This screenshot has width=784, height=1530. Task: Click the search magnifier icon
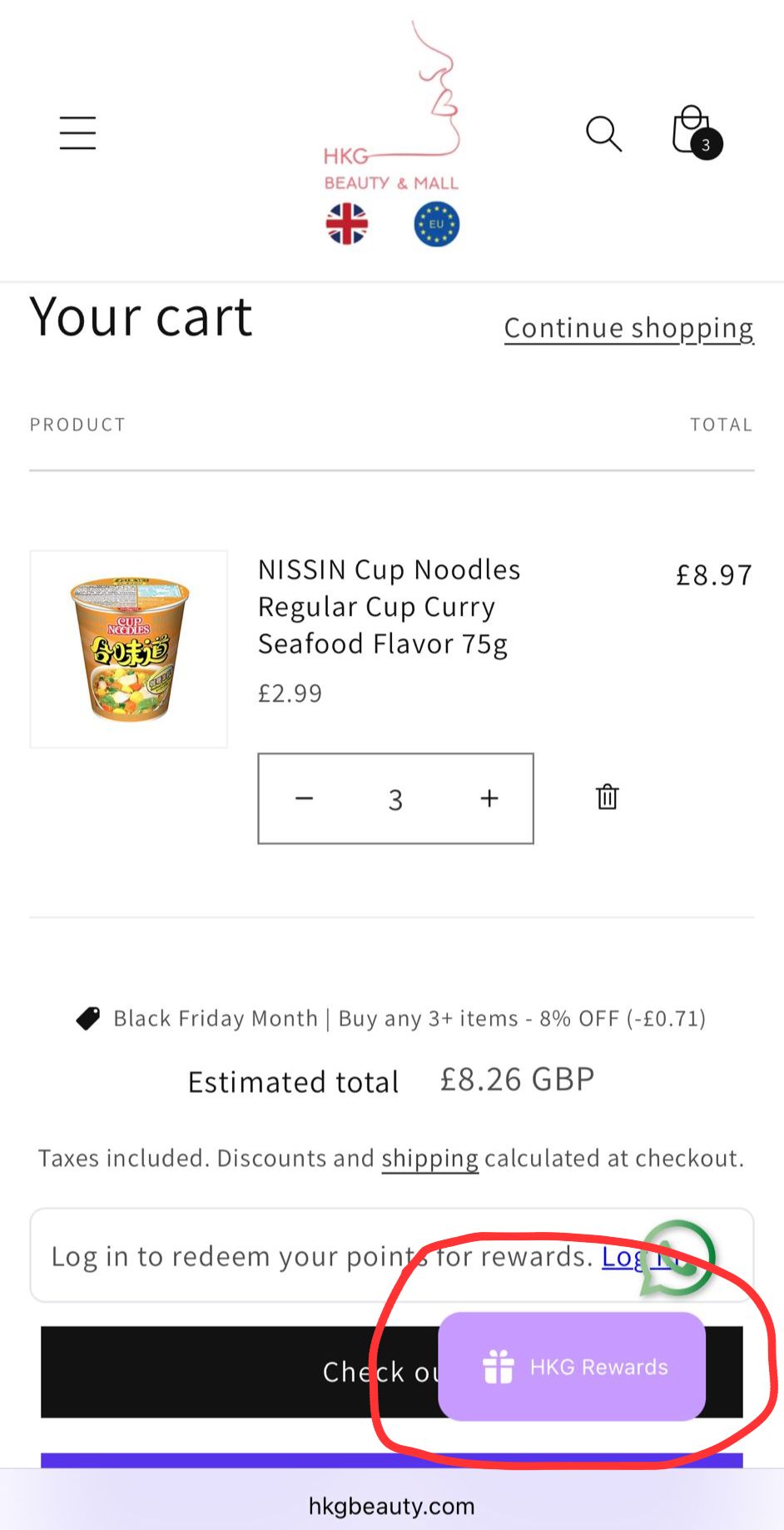click(603, 133)
